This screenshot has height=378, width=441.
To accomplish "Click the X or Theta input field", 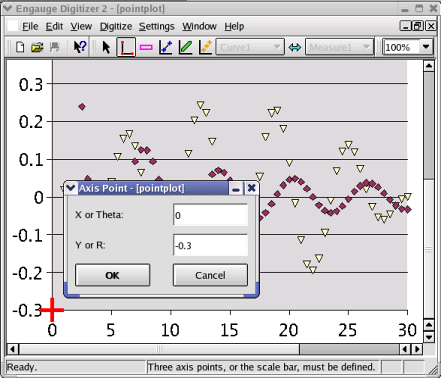I will pyautogui.click(x=210, y=215).
